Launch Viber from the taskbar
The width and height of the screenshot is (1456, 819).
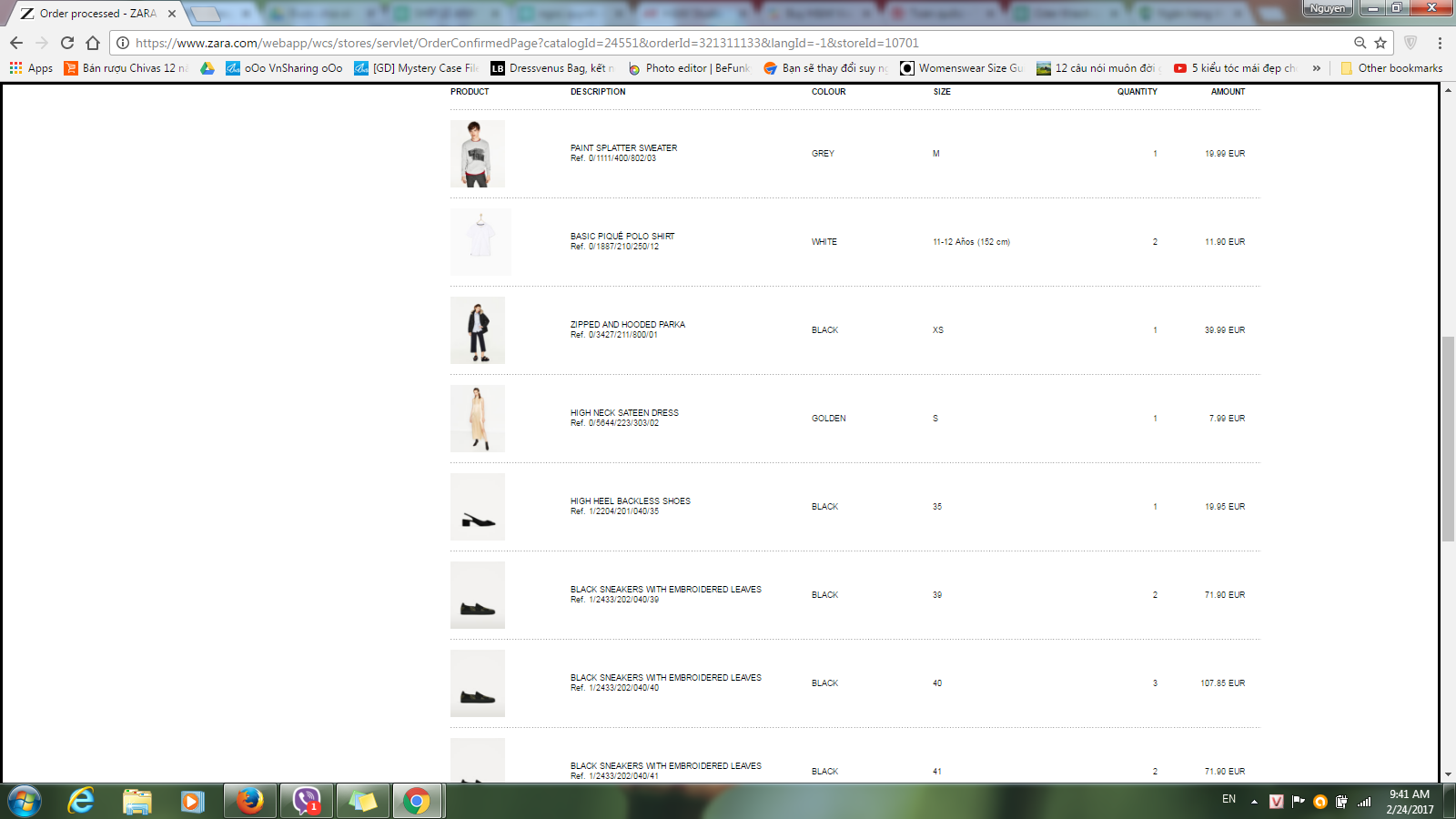tap(307, 801)
